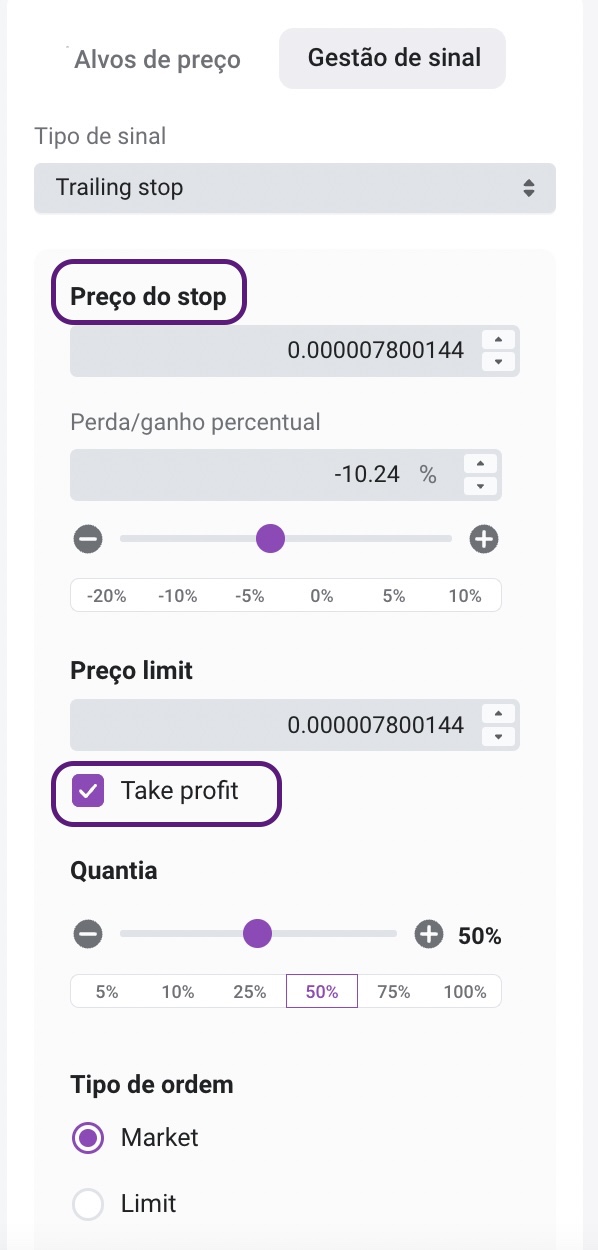Click the plus icon of the Quantia slider
Screen dimensions: 598x1250
pyautogui.click(x=429, y=935)
